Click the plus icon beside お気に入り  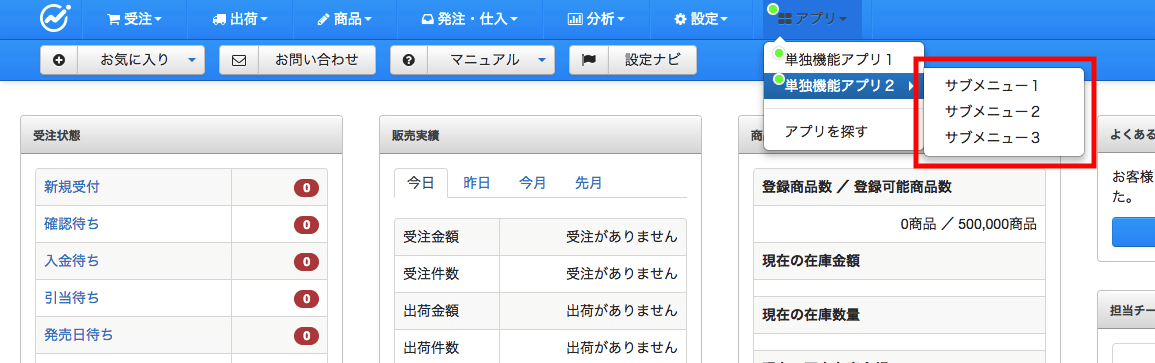[x=59, y=60]
